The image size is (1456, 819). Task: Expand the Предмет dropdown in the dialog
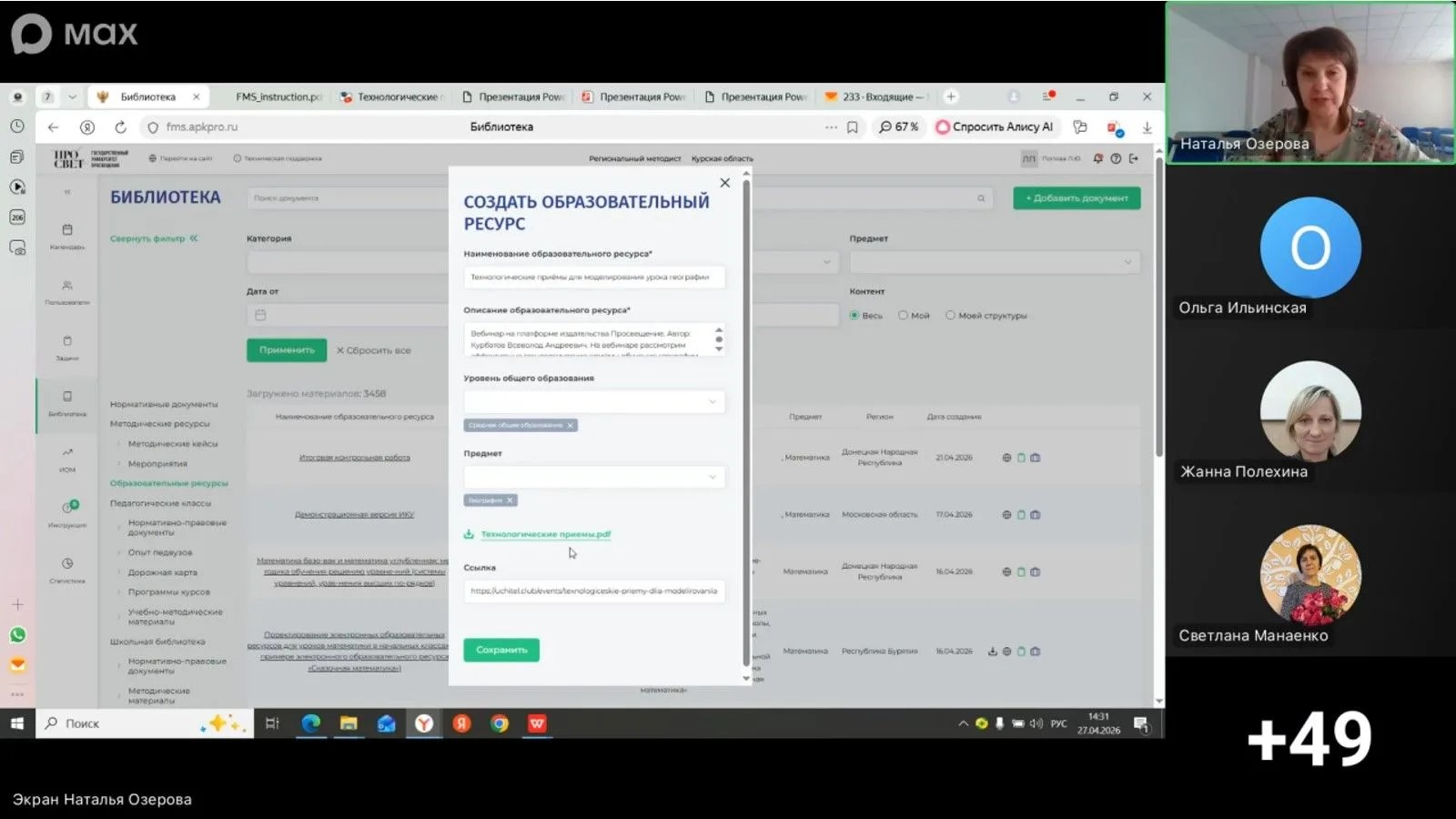click(x=594, y=477)
